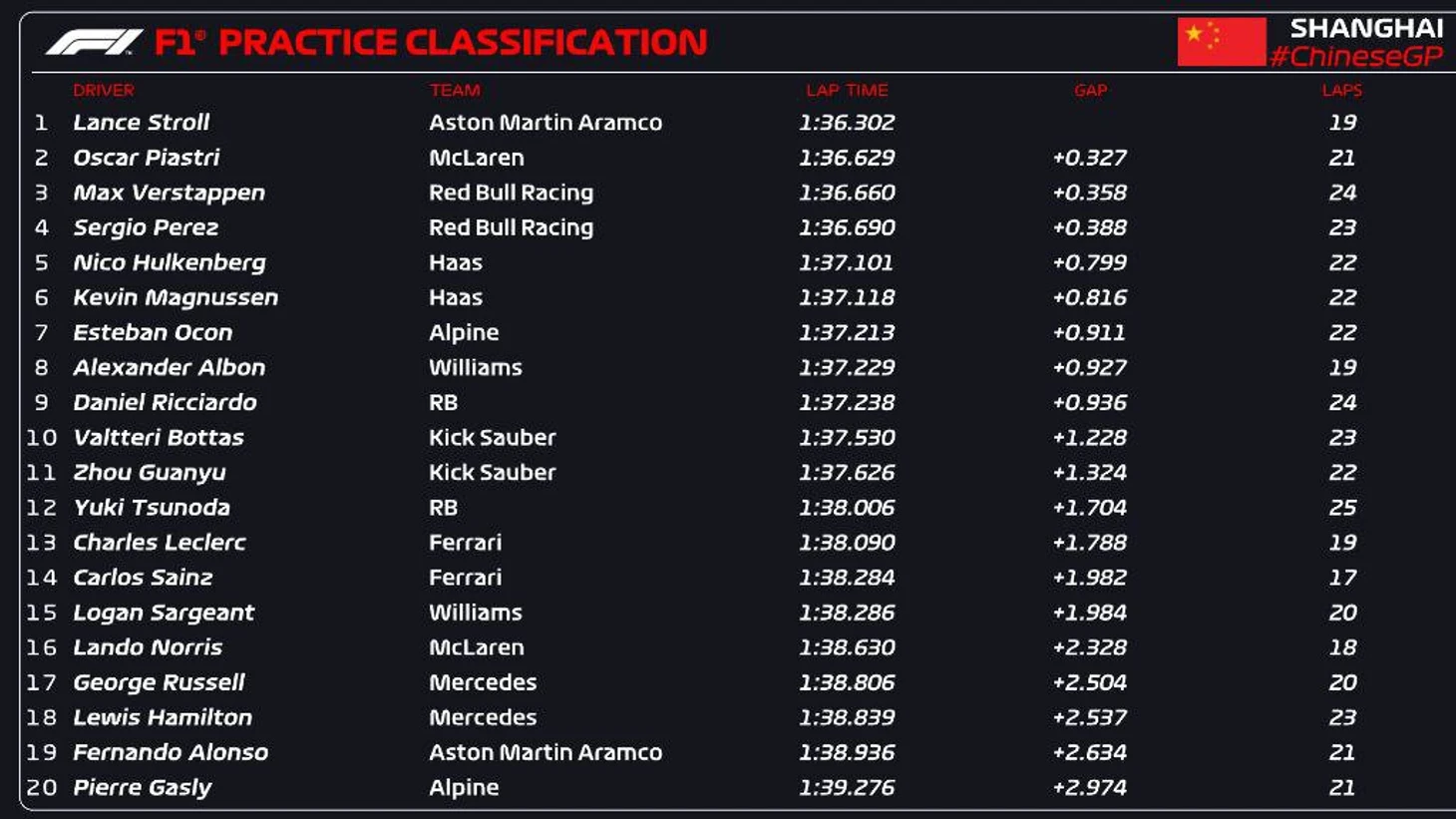Click Lance Stroll's 1:36.302 lap time
The image size is (1456, 819).
coord(847,123)
